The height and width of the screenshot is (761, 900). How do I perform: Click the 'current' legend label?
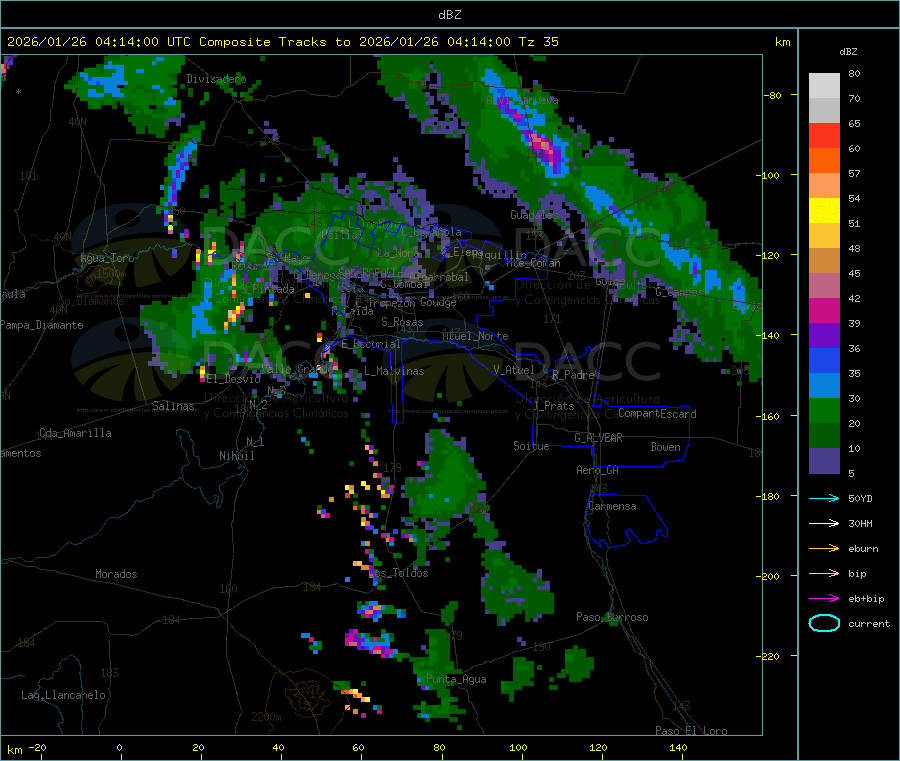click(x=869, y=624)
